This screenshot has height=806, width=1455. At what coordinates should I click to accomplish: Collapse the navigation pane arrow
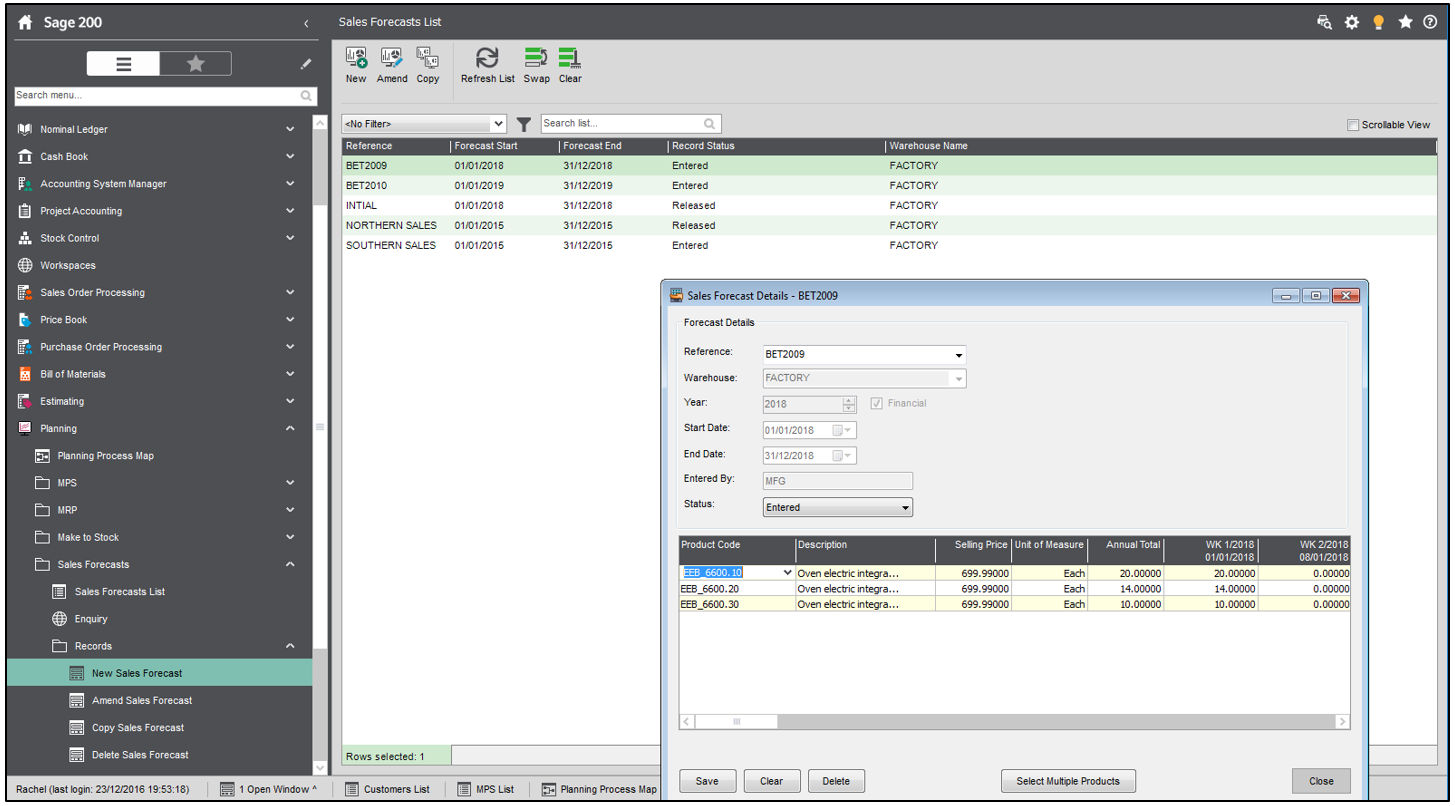pos(305,23)
